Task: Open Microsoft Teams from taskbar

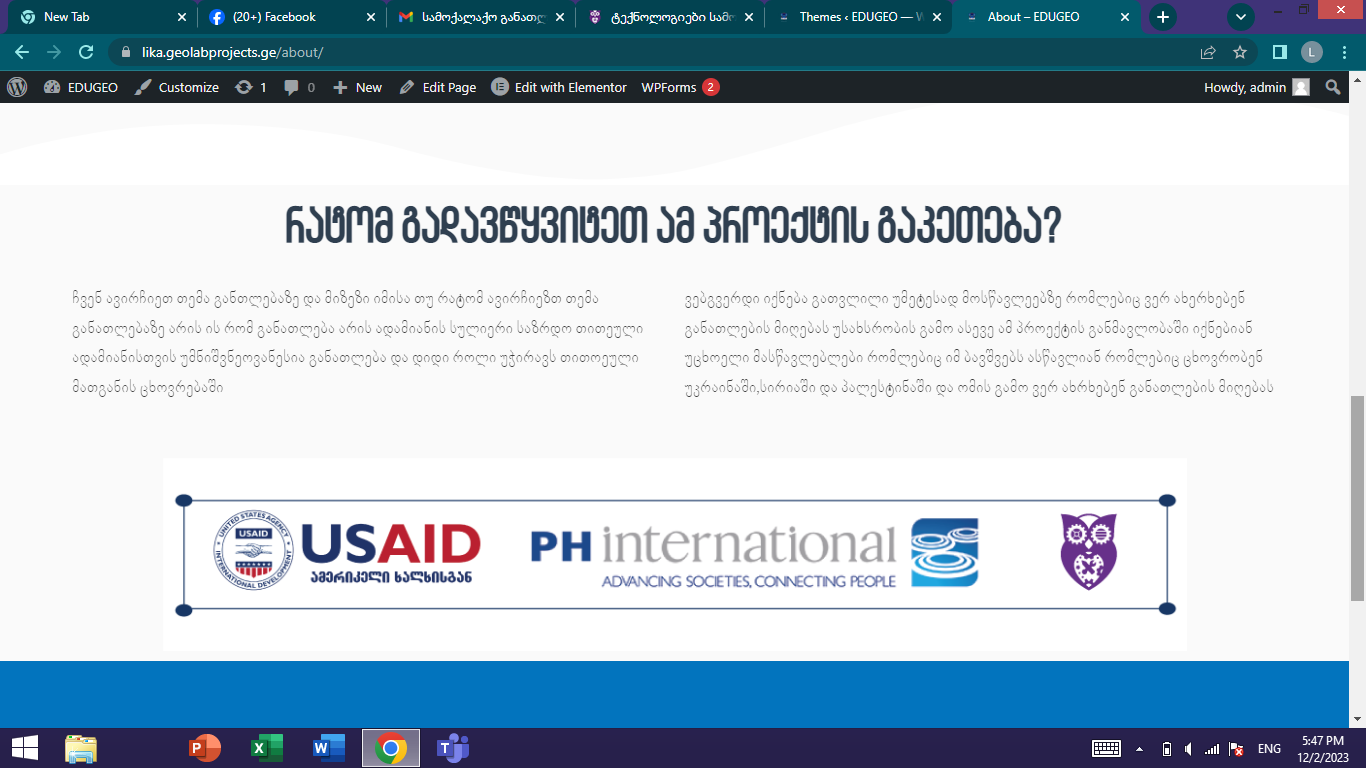Action: 453,748
